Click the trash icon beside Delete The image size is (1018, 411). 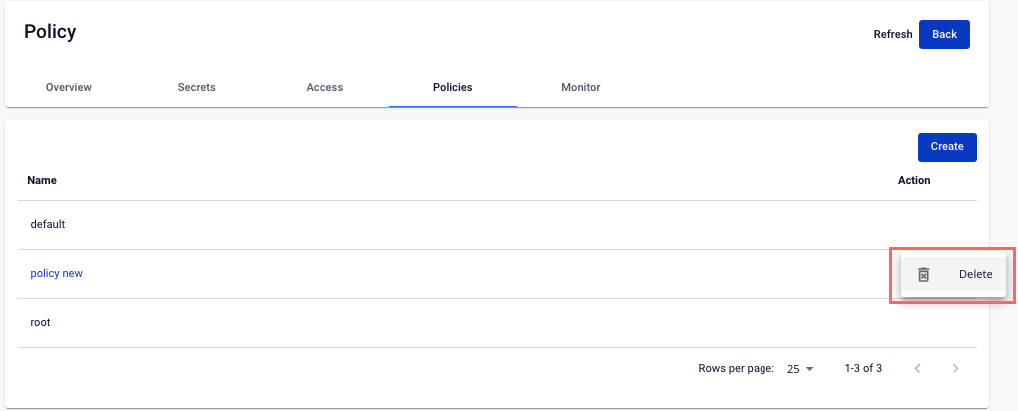(923, 275)
